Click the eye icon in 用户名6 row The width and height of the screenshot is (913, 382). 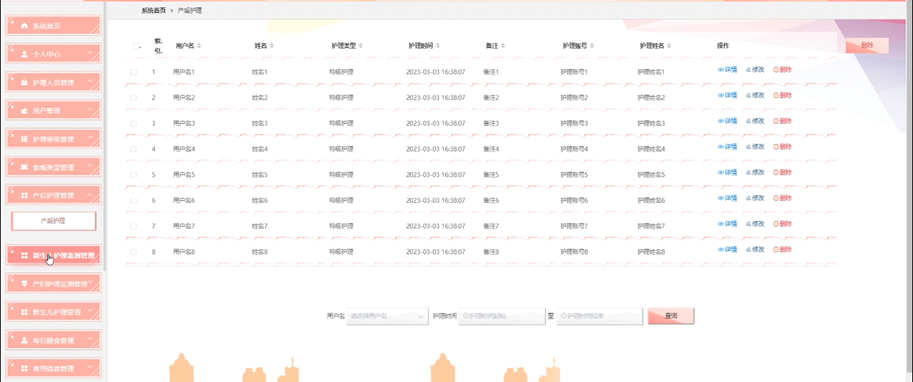720,198
